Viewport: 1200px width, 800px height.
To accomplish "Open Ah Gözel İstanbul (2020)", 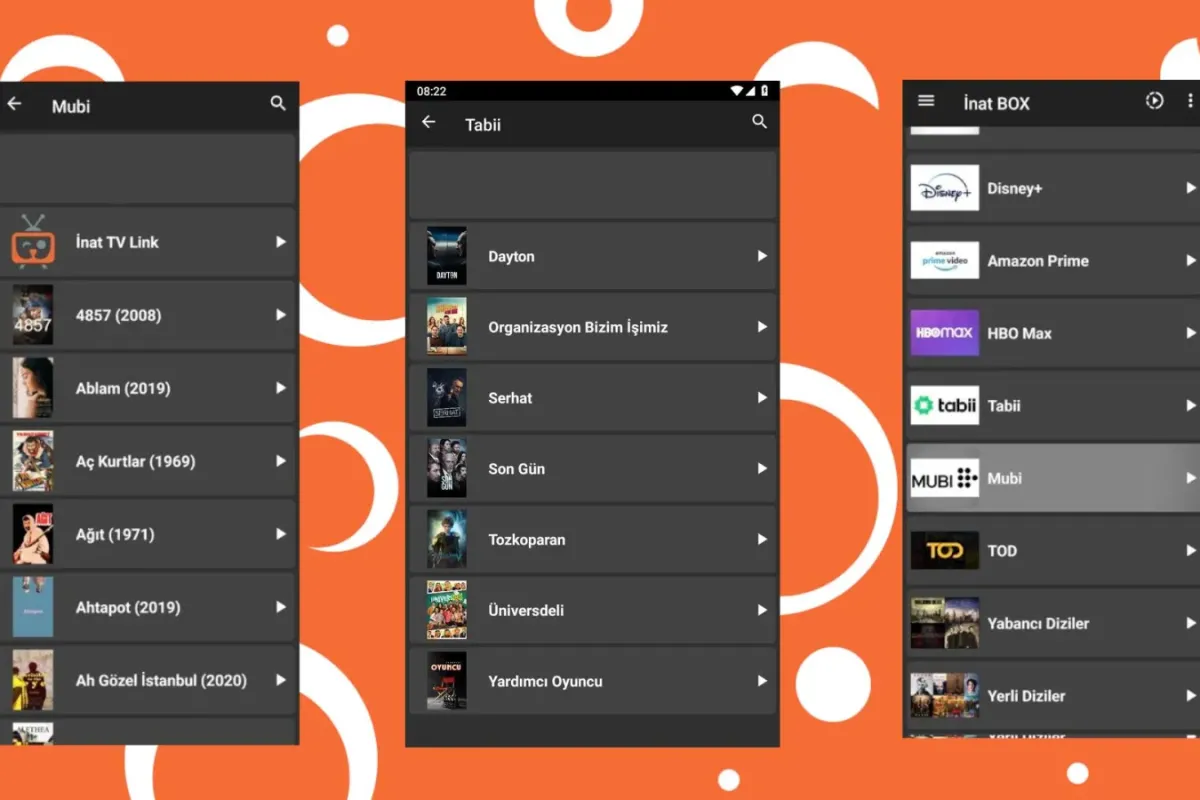I will coord(160,680).
